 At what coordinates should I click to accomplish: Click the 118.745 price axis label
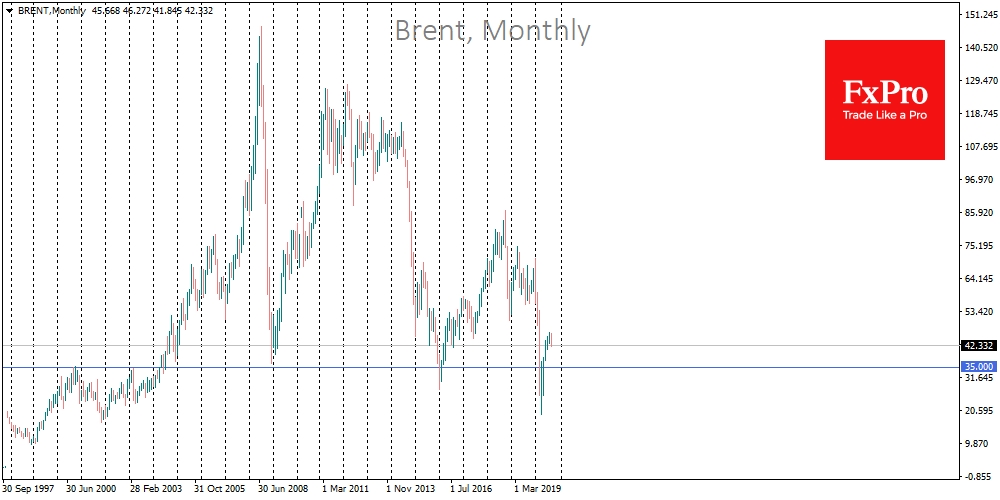tap(982, 114)
